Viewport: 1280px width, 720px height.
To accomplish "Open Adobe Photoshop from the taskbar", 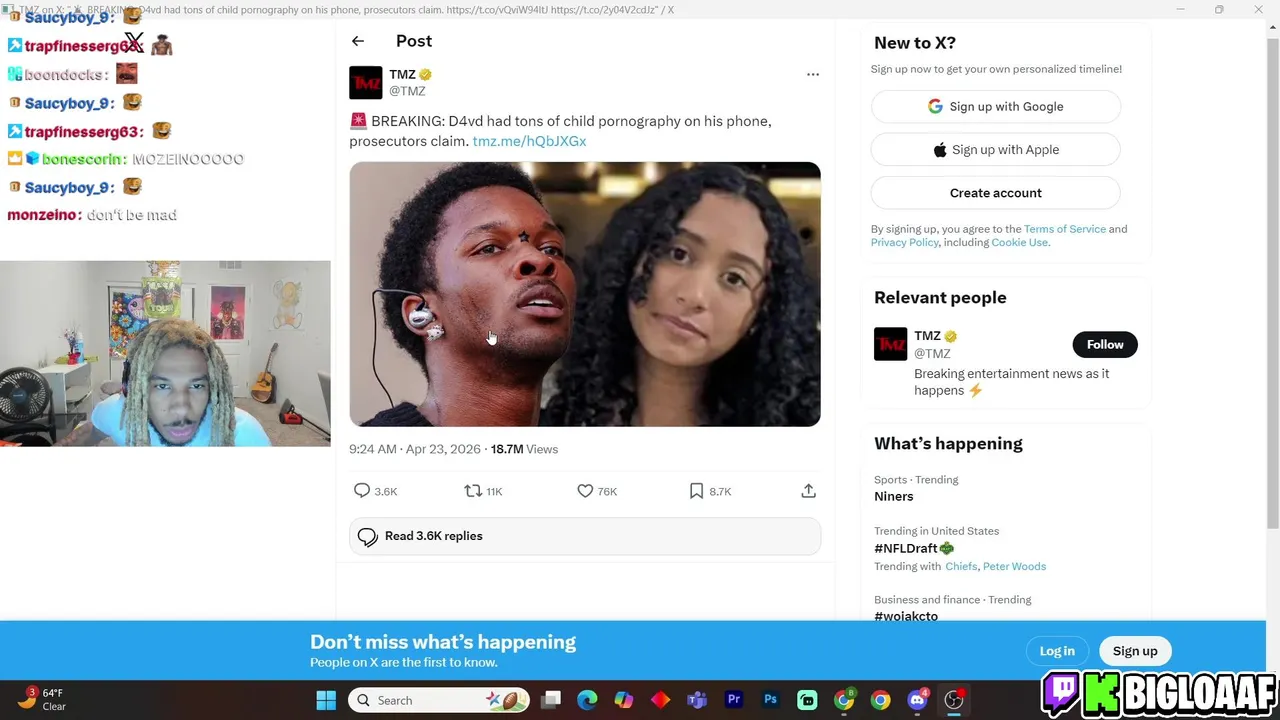I will click(x=770, y=700).
